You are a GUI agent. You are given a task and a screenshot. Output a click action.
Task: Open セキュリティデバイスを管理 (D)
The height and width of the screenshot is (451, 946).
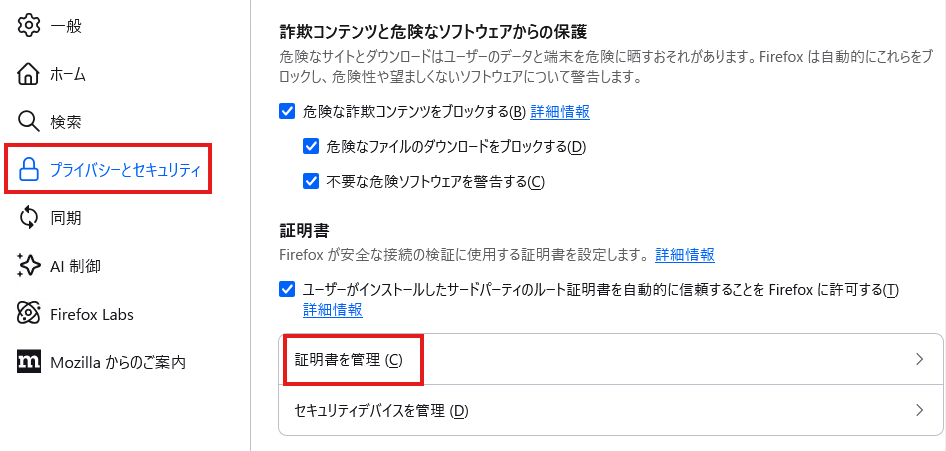(x=611, y=411)
